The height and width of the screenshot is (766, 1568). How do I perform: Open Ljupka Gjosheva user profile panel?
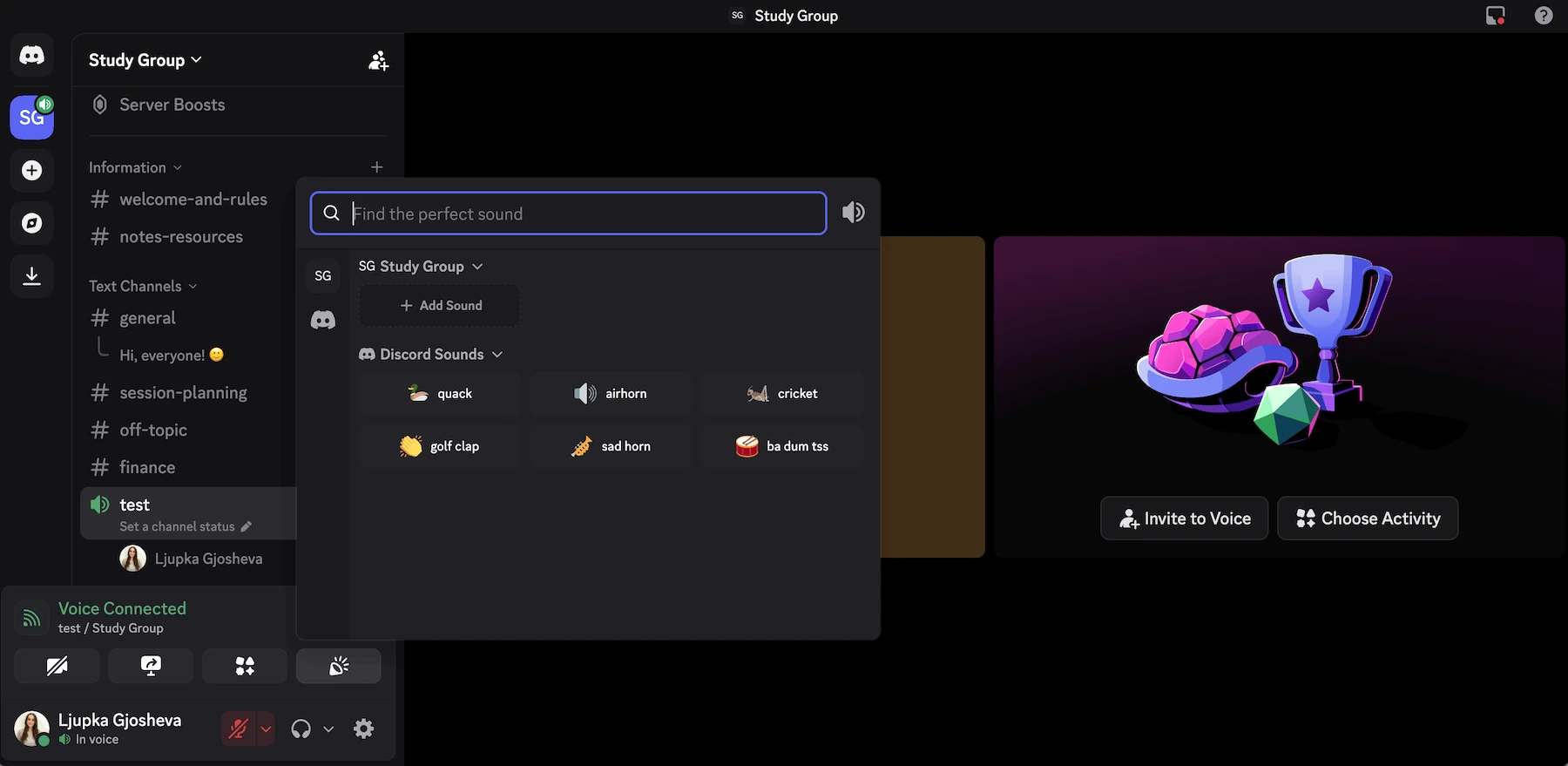coord(98,729)
